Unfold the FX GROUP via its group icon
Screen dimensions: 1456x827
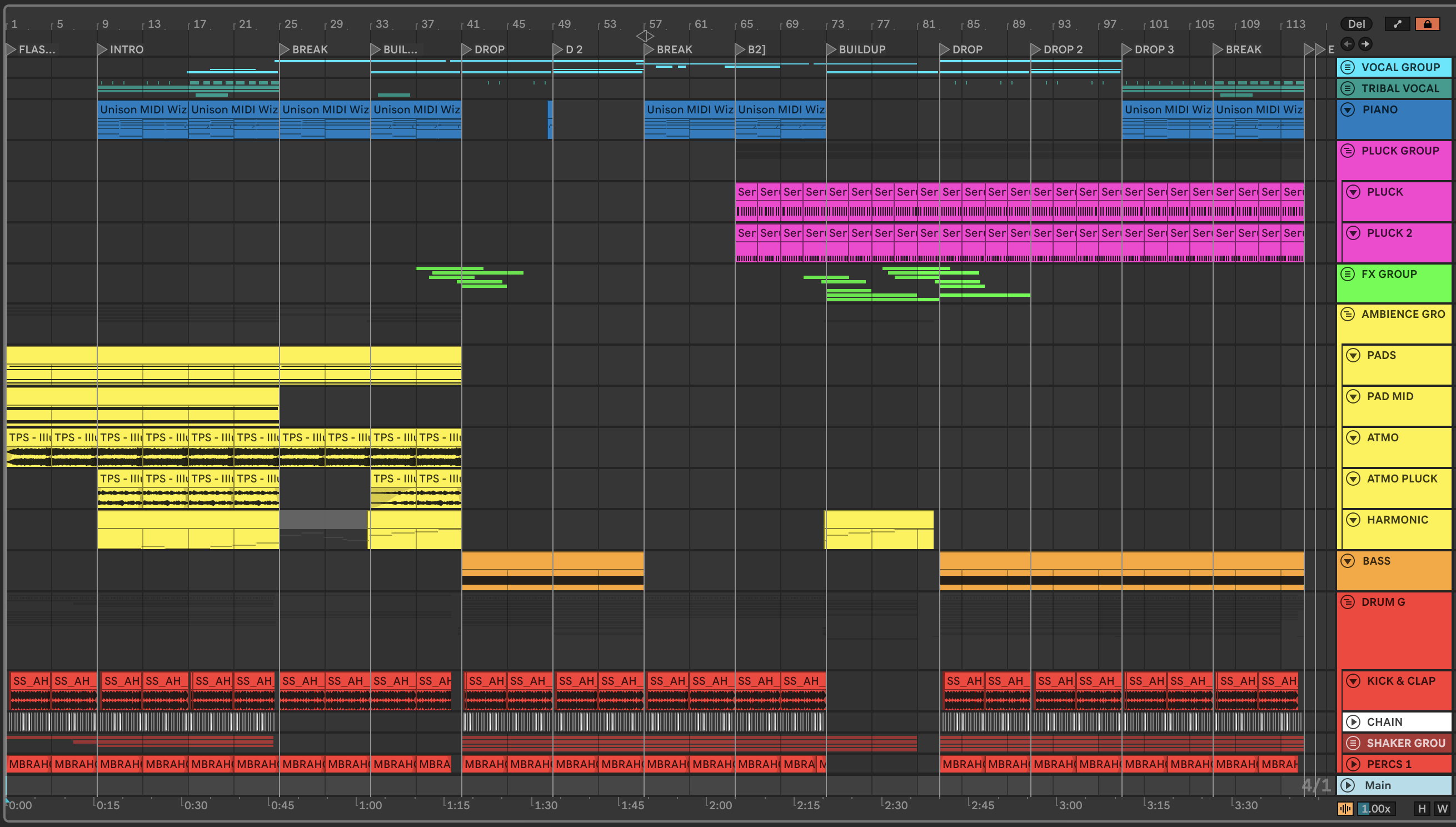click(1348, 274)
